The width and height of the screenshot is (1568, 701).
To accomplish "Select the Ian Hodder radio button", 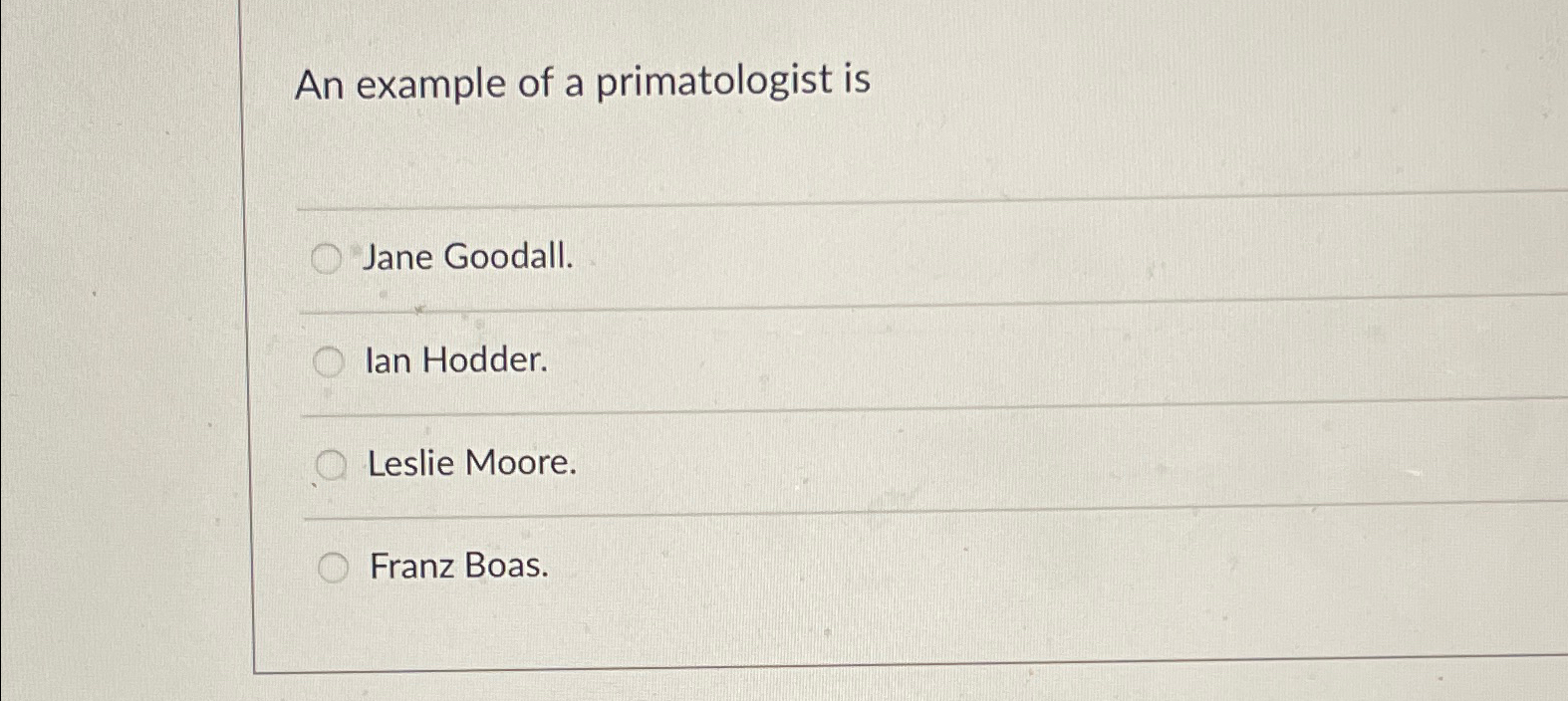I will click(327, 362).
